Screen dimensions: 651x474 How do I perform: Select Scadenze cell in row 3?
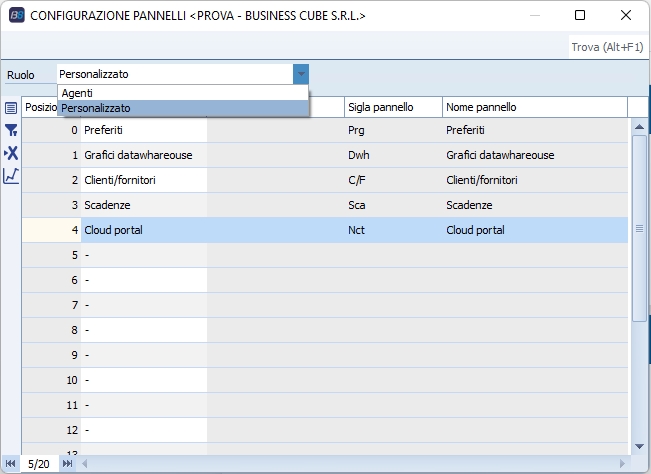[144, 205]
